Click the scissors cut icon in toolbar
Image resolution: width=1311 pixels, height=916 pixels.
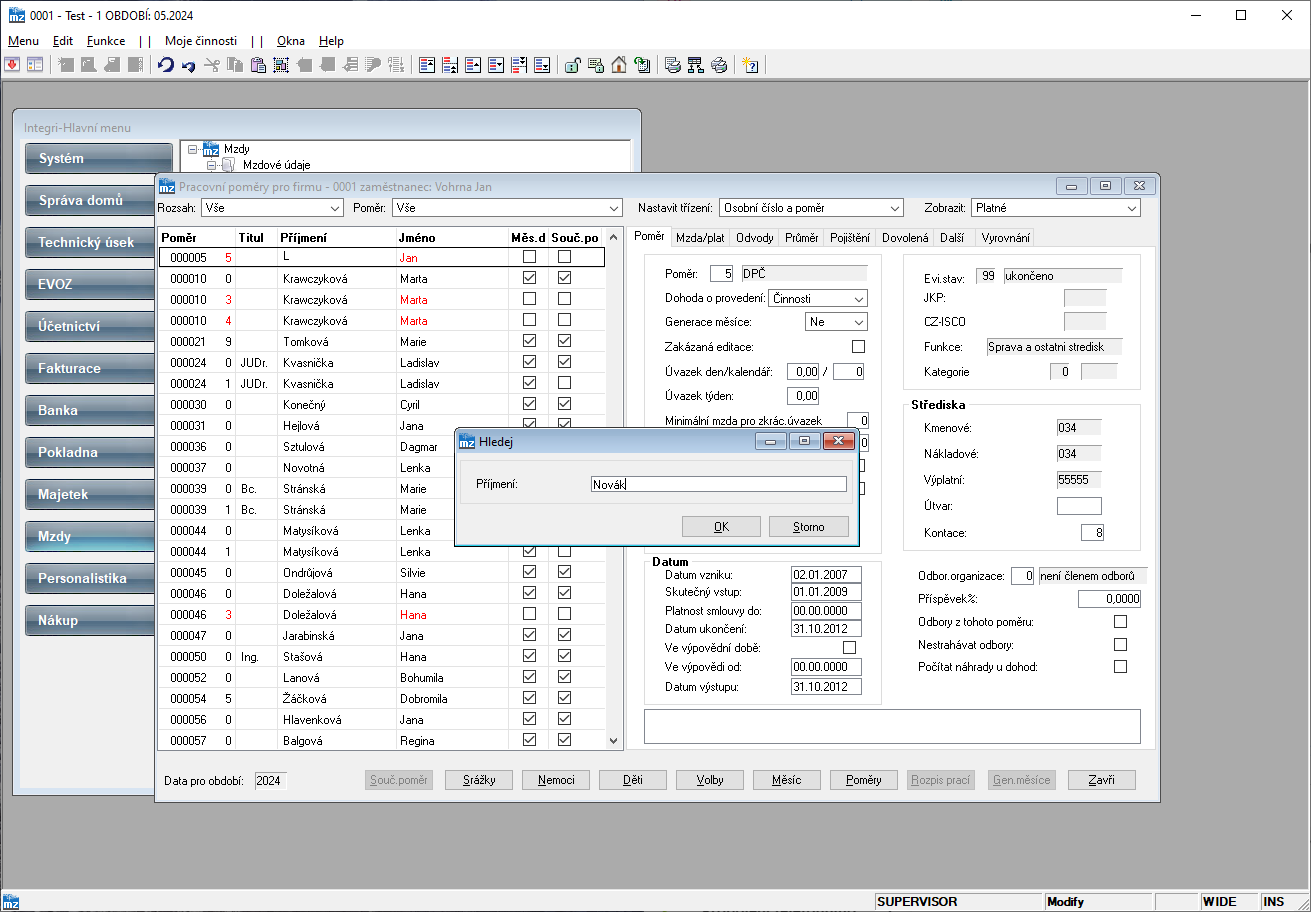click(x=211, y=65)
